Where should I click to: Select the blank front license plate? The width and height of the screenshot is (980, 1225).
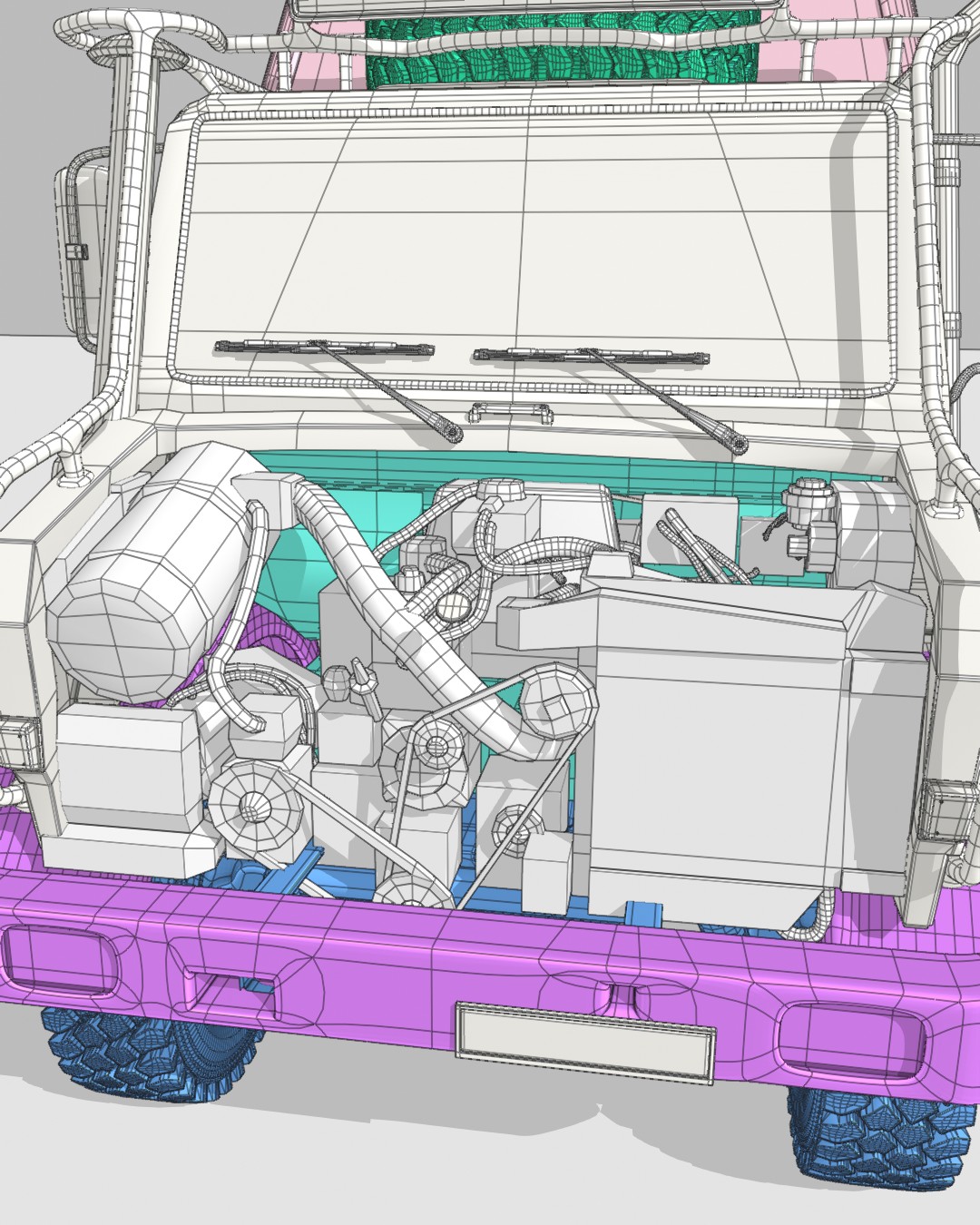tap(585, 1041)
